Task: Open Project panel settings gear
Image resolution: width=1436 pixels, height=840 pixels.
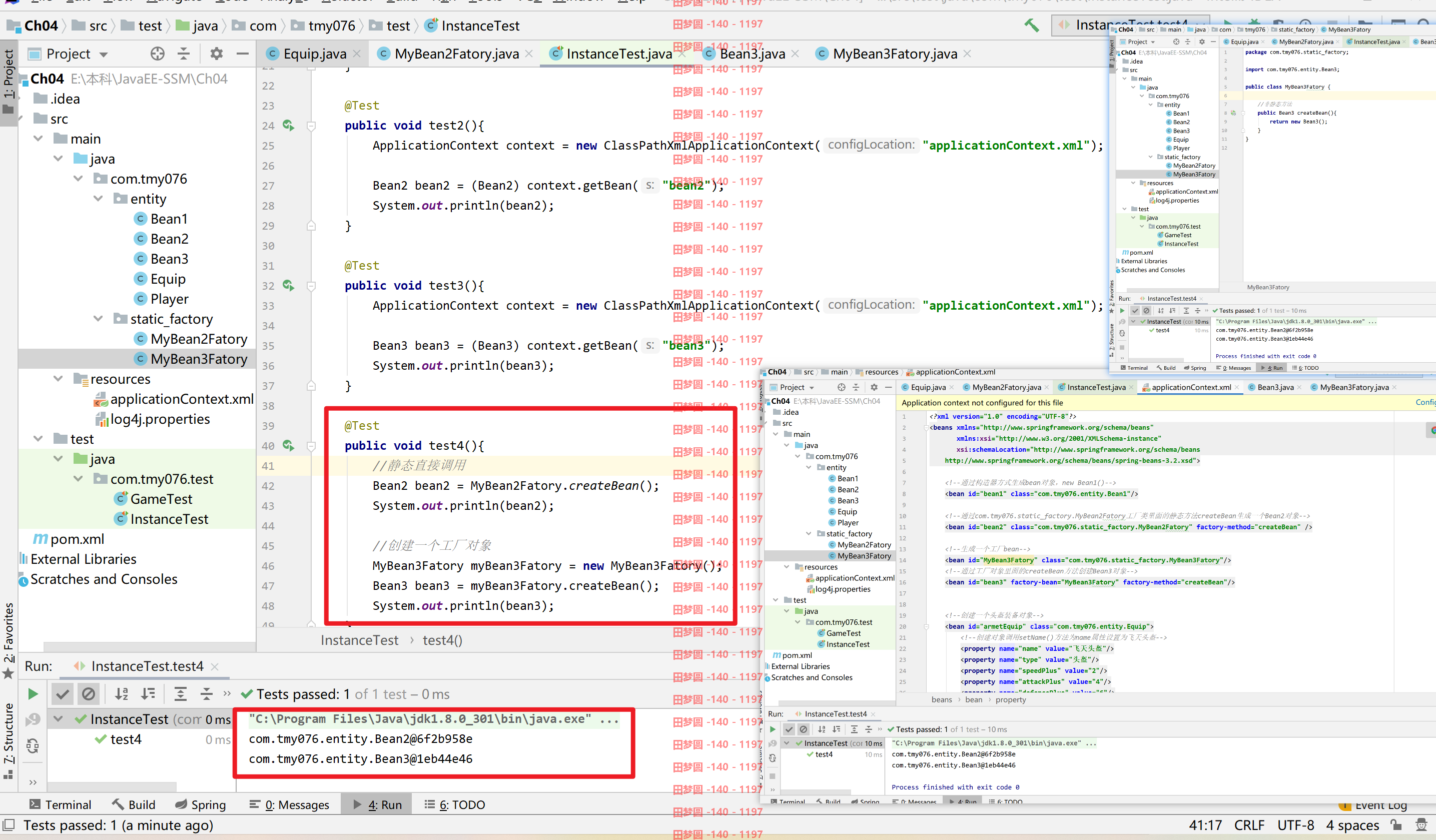Action: point(216,54)
